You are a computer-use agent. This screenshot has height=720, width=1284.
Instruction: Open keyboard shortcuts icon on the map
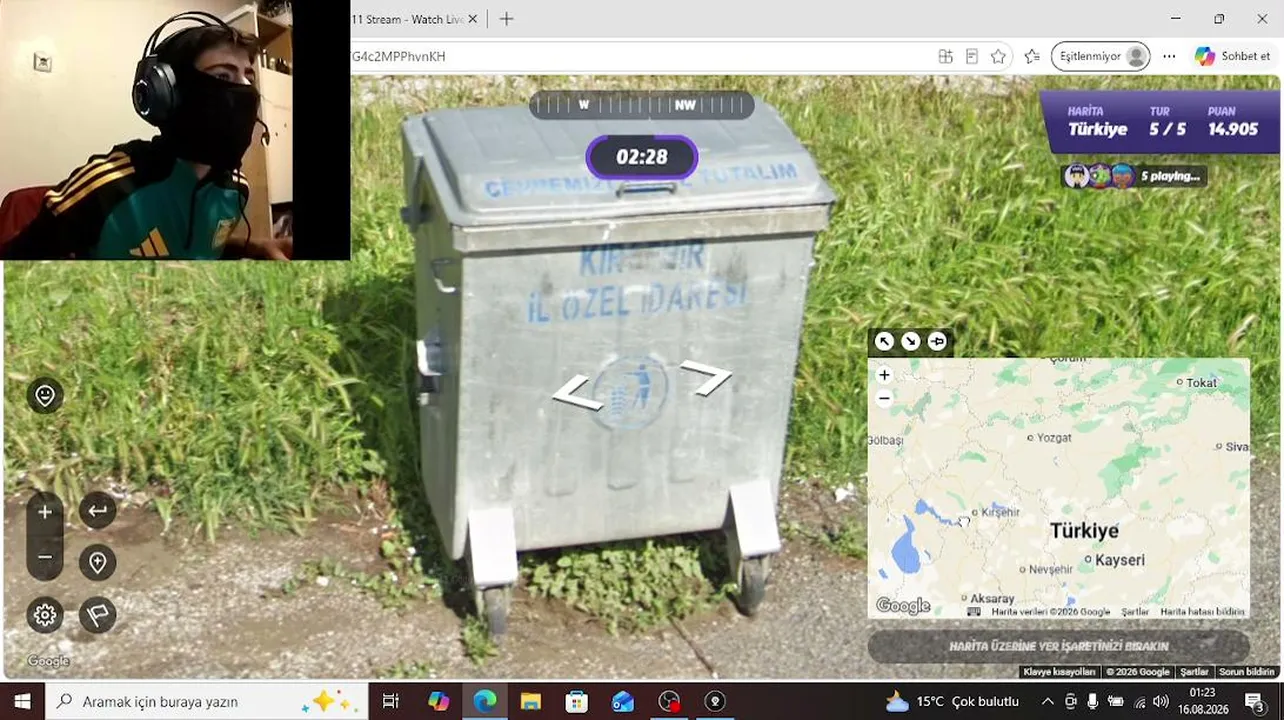[x=974, y=611]
